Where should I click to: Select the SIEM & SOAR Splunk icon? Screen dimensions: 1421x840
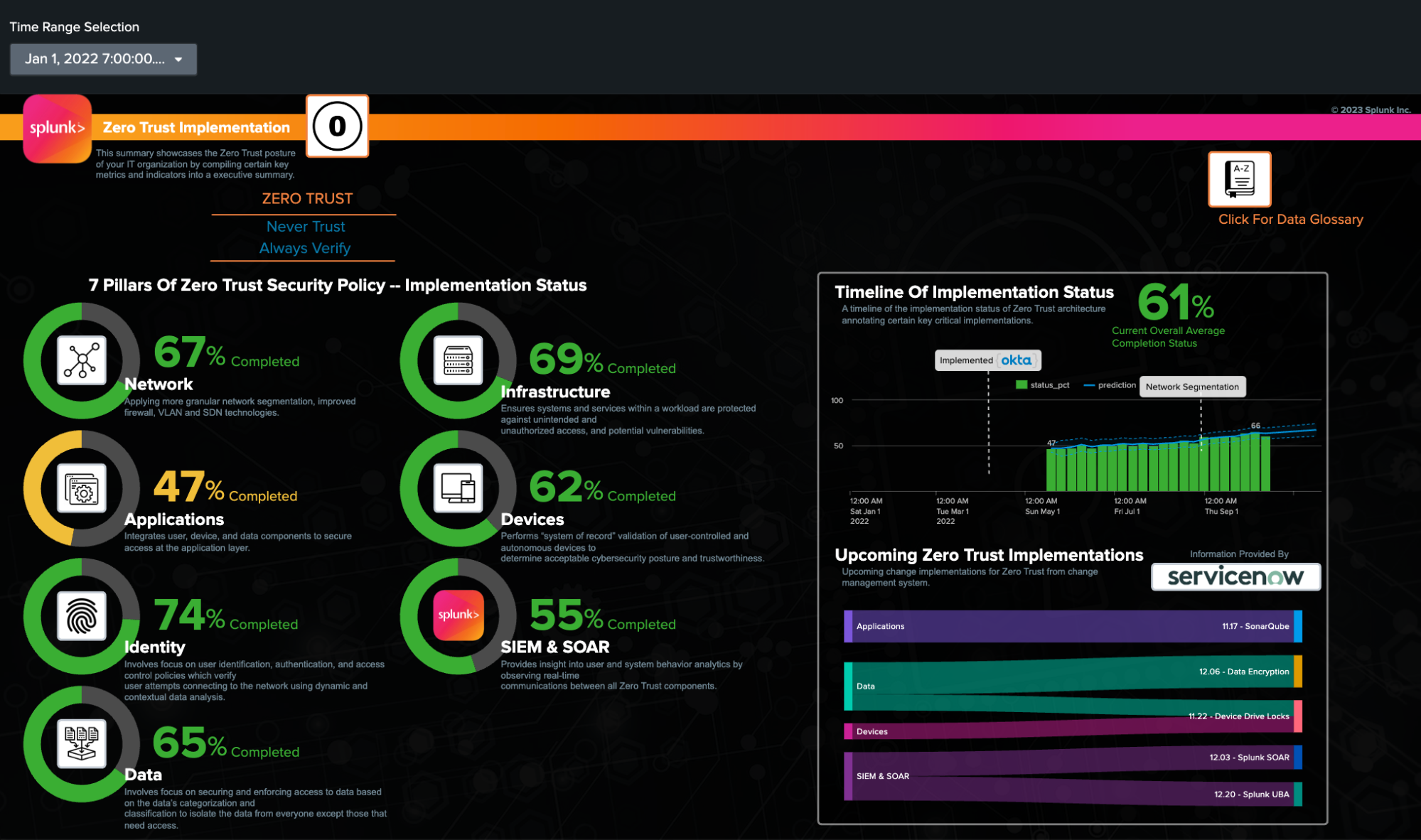coord(459,615)
